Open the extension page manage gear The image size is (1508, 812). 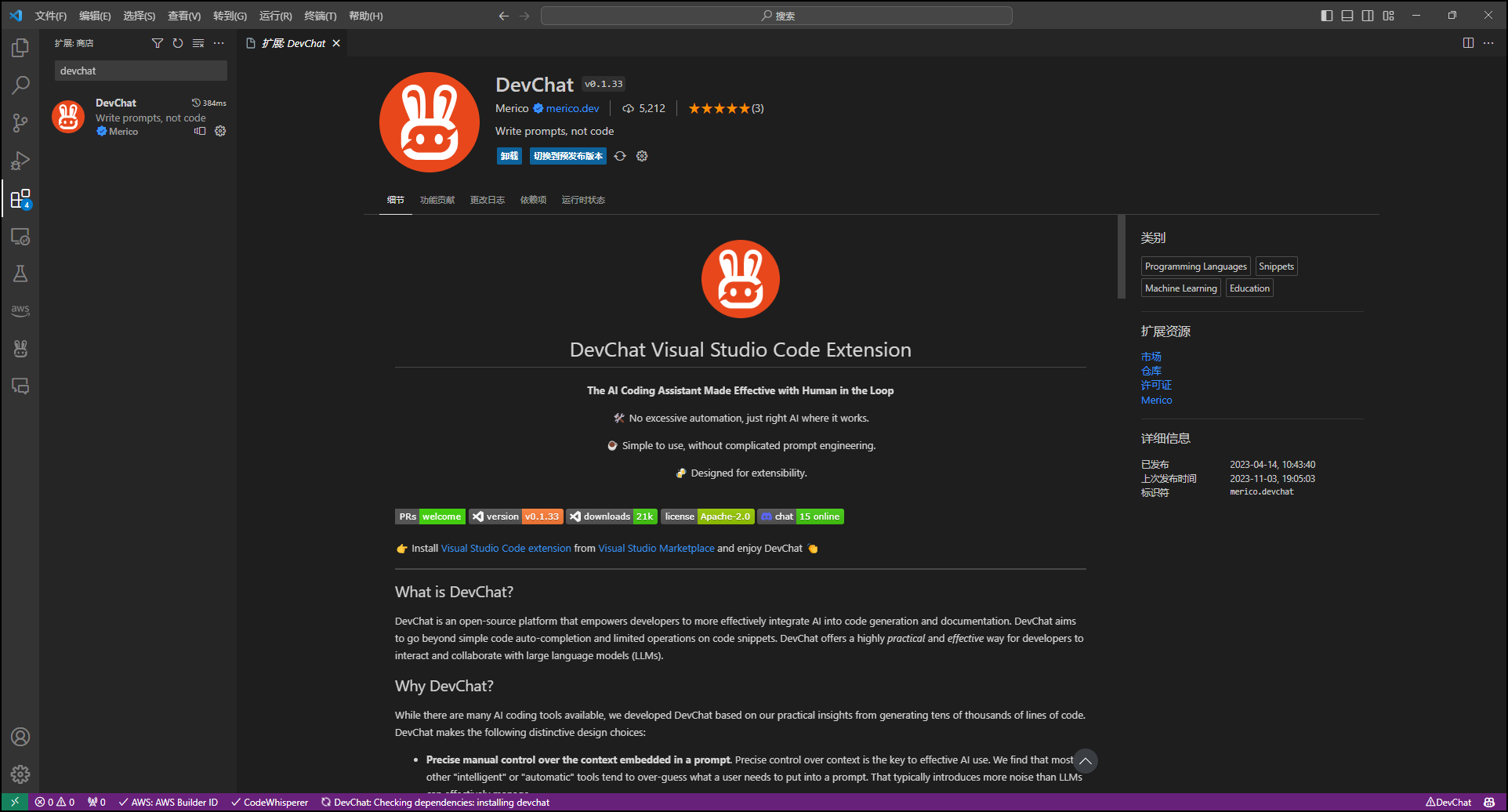point(642,156)
